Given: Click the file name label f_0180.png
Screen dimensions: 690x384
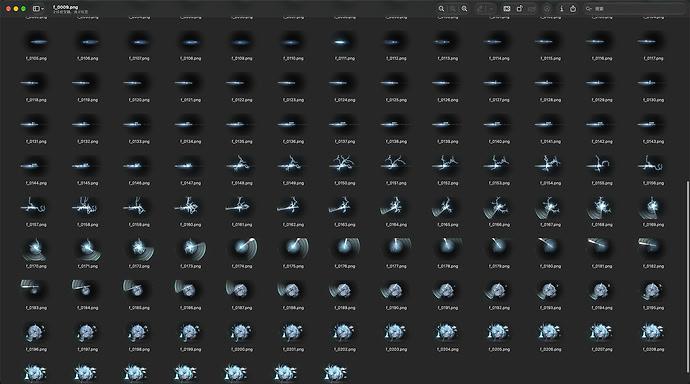Looking at the screenshot, I should click(x=550, y=266).
